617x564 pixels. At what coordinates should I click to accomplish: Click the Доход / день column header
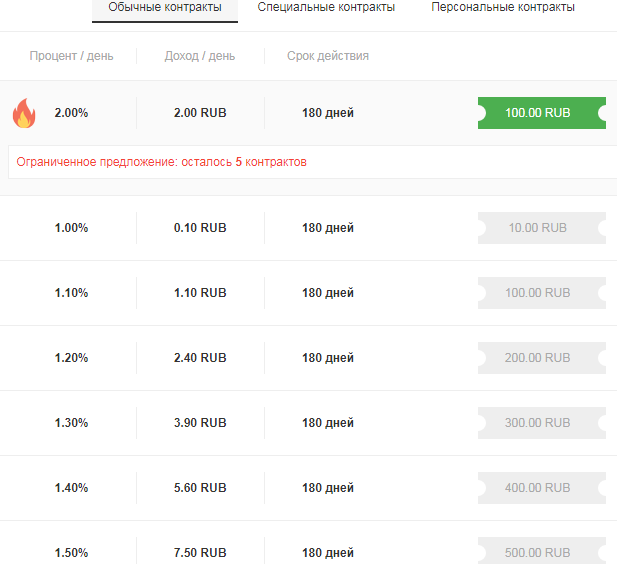200,56
